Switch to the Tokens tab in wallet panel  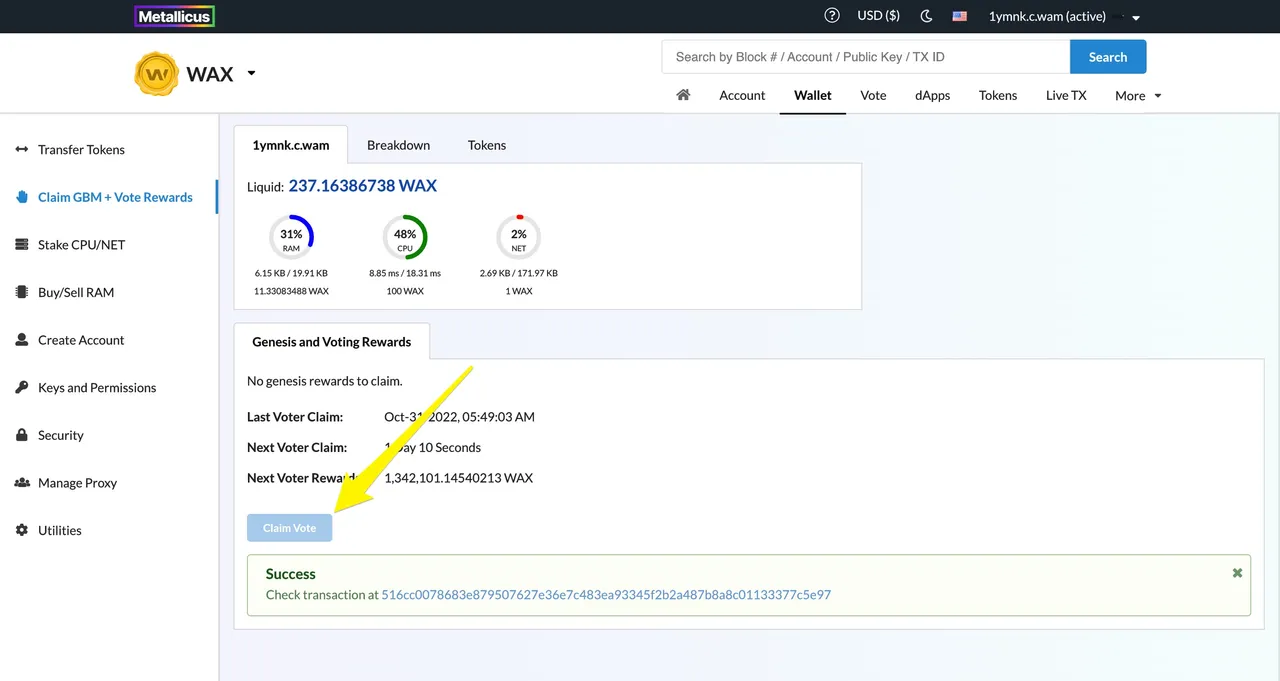(x=487, y=145)
